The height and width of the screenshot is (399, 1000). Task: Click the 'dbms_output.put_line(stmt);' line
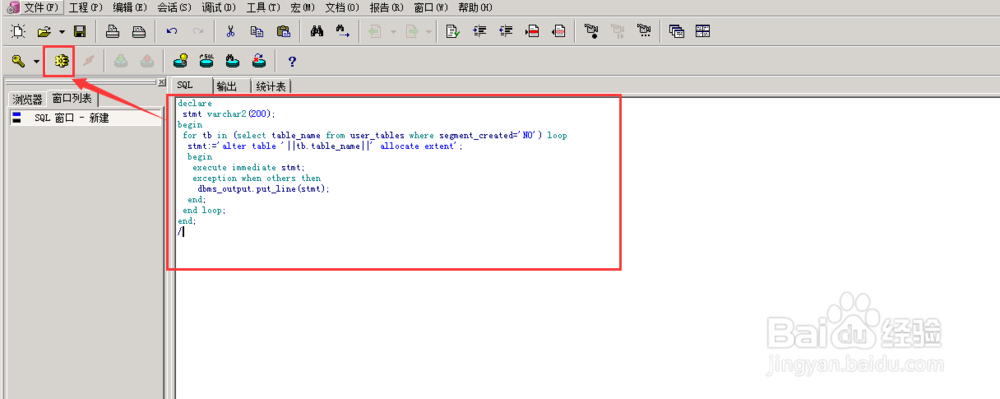(263, 189)
